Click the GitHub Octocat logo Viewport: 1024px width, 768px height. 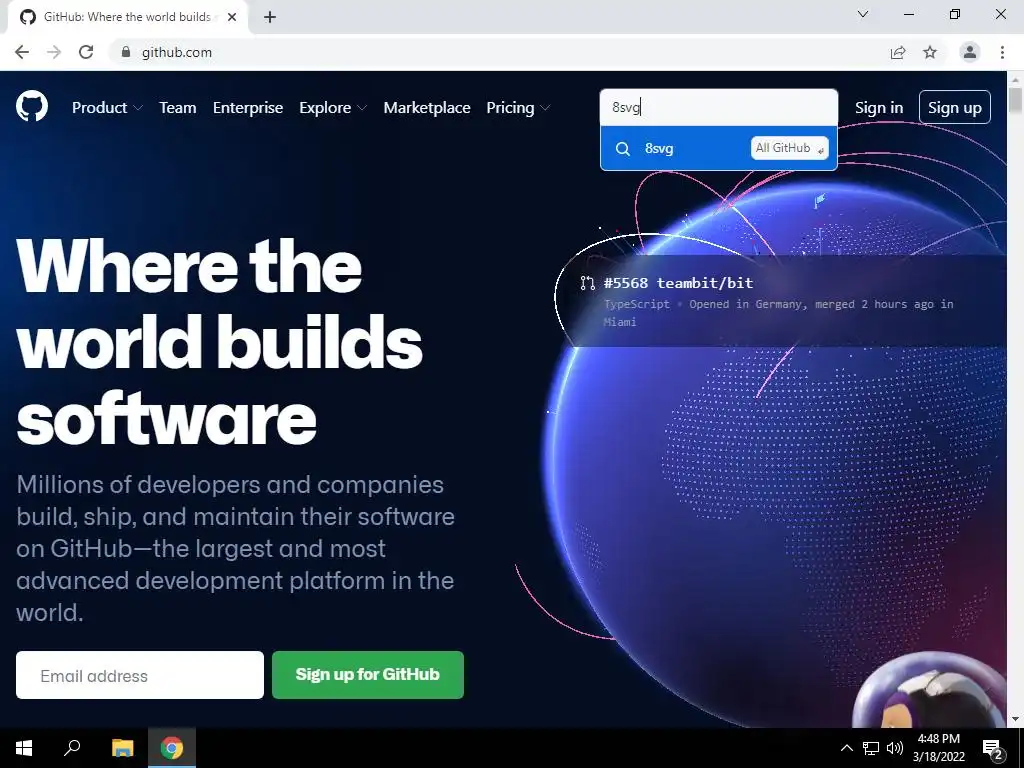[x=32, y=106]
